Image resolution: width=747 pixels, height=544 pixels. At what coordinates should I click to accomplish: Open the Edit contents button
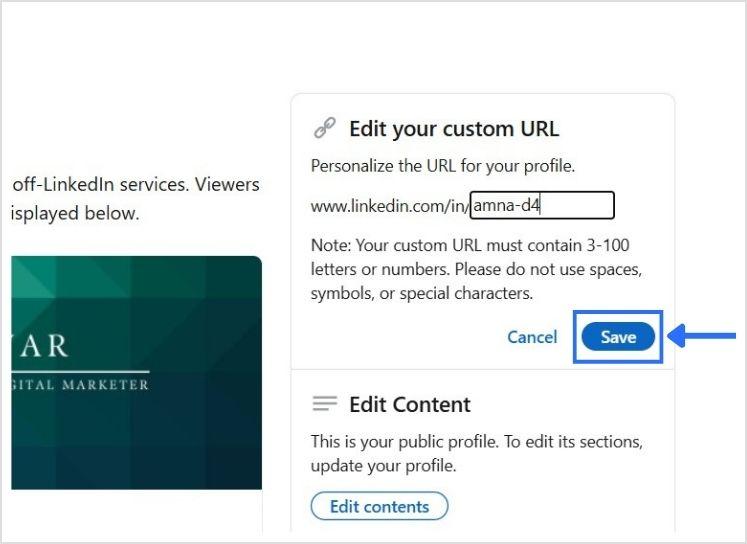[x=379, y=506]
